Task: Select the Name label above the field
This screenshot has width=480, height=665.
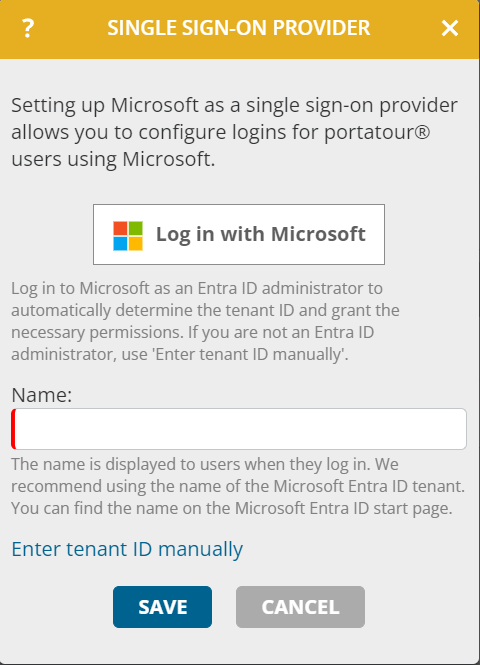Action: tap(42, 395)
